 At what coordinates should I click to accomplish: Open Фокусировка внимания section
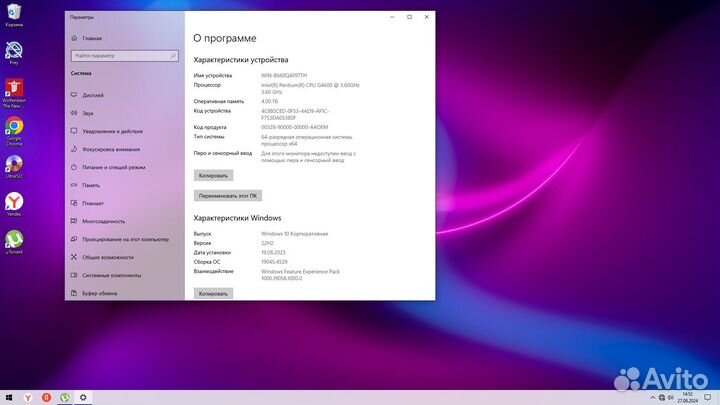[x=124, y=149]
